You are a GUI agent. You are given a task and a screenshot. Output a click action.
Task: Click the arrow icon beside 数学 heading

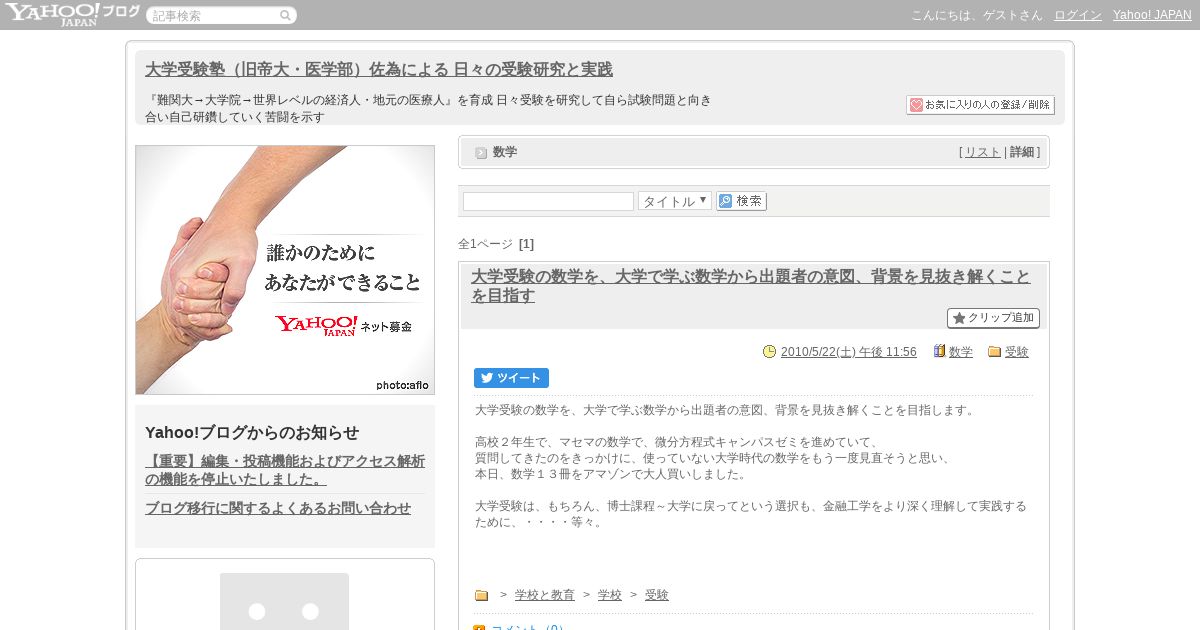481,153
